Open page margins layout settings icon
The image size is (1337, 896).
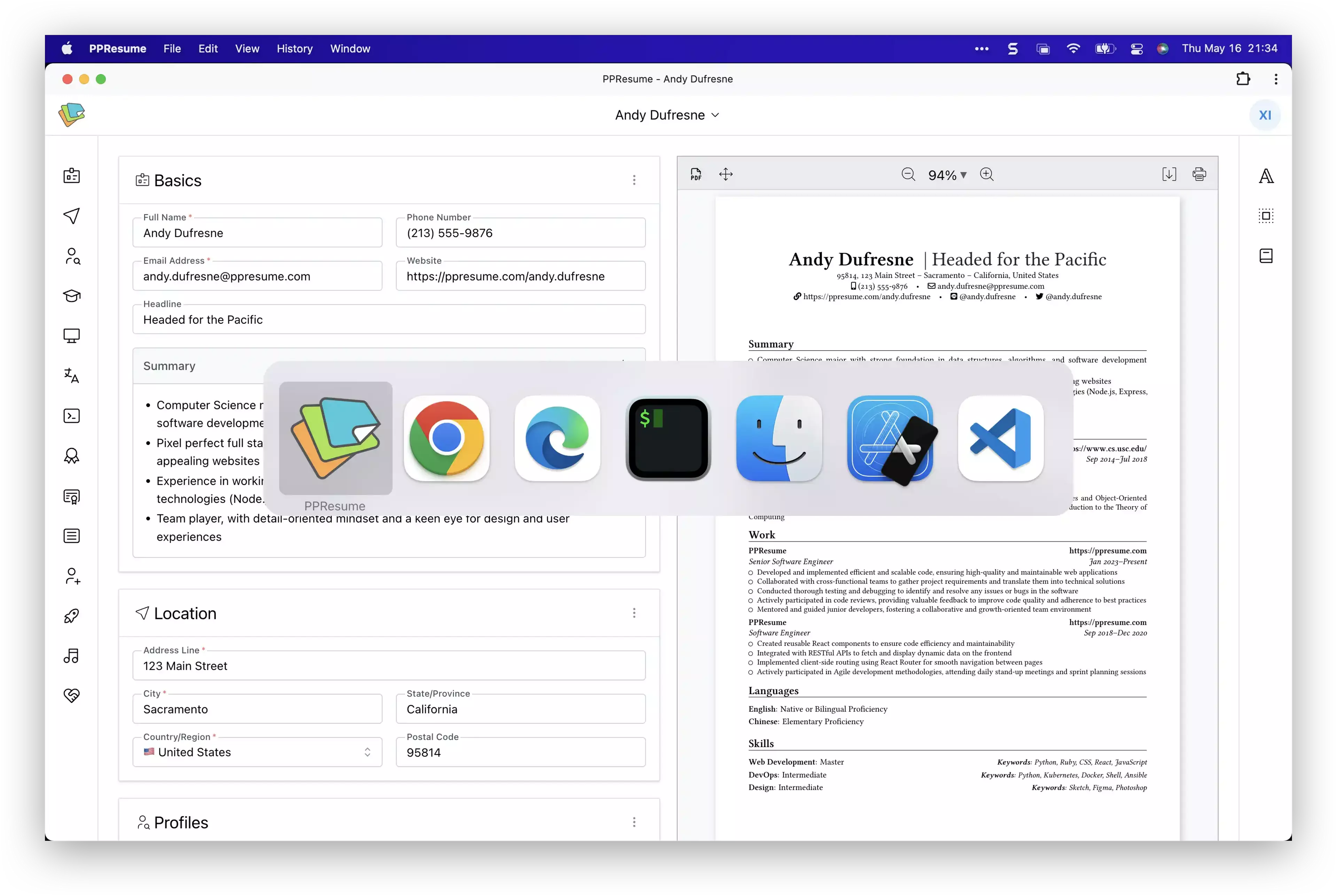pos(1266,216)
